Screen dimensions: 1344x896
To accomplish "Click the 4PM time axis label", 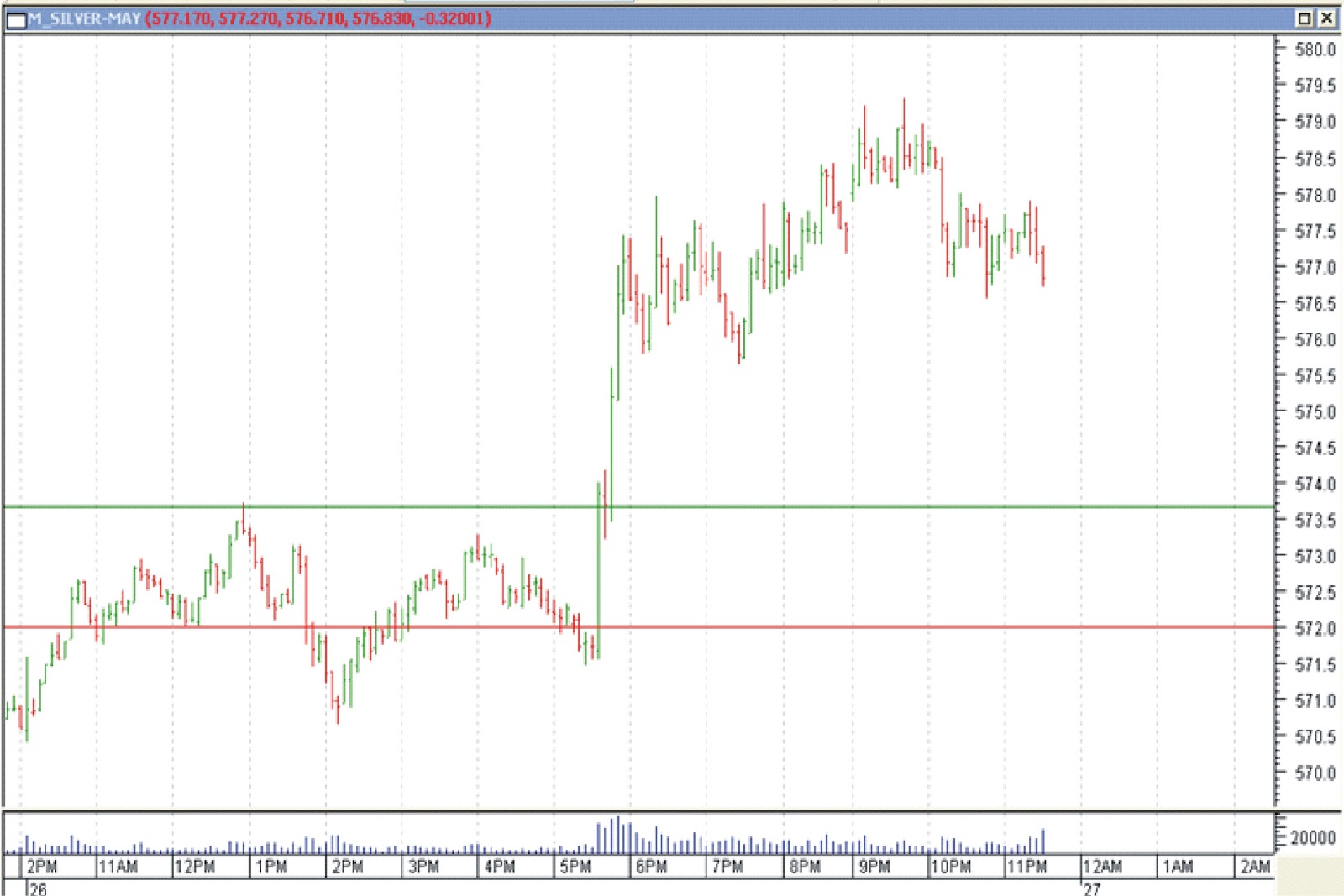I will coord(500,867).
